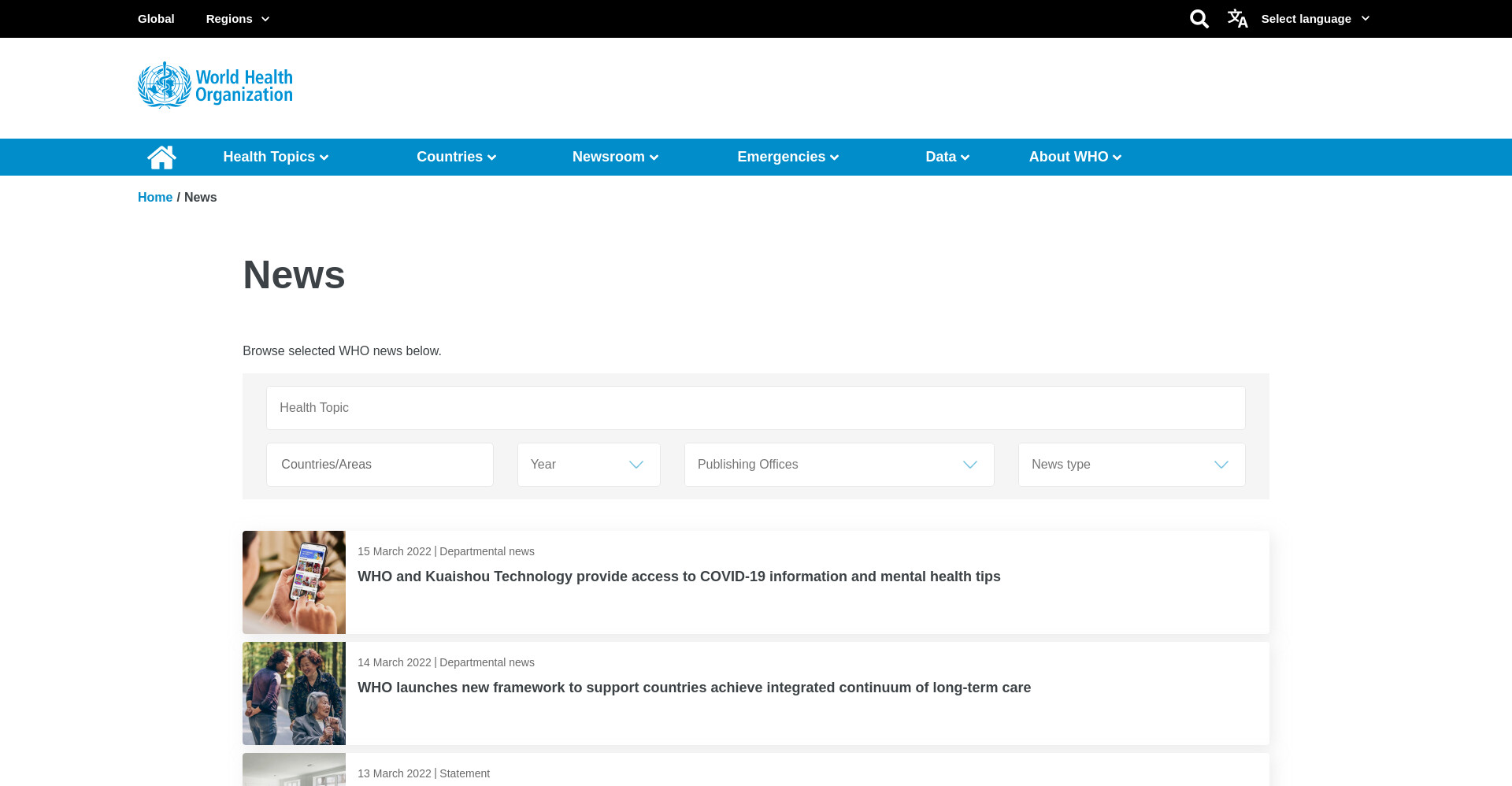Open World Health Organization logo
1512x786 pixels.
point(215,85)
